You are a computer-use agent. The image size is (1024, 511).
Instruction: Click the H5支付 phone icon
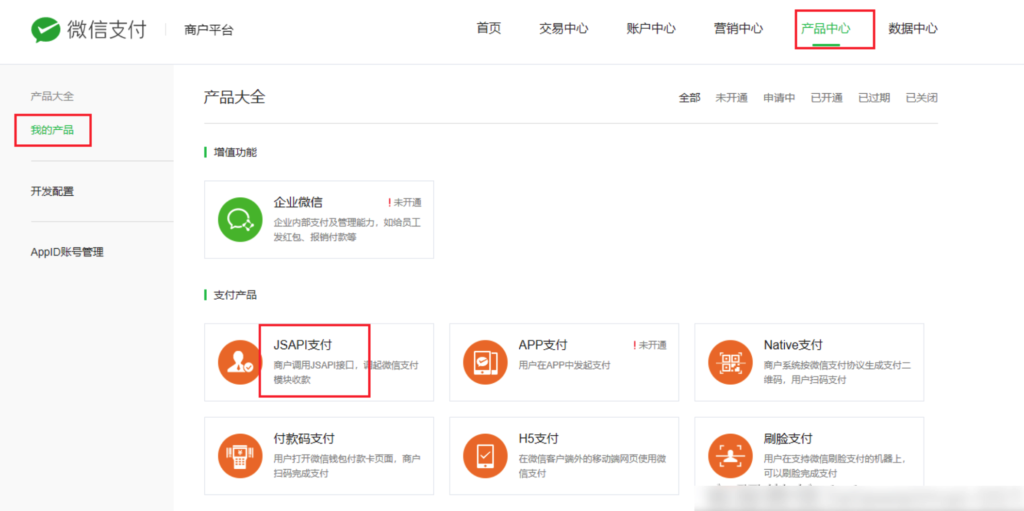click(485, 456)
